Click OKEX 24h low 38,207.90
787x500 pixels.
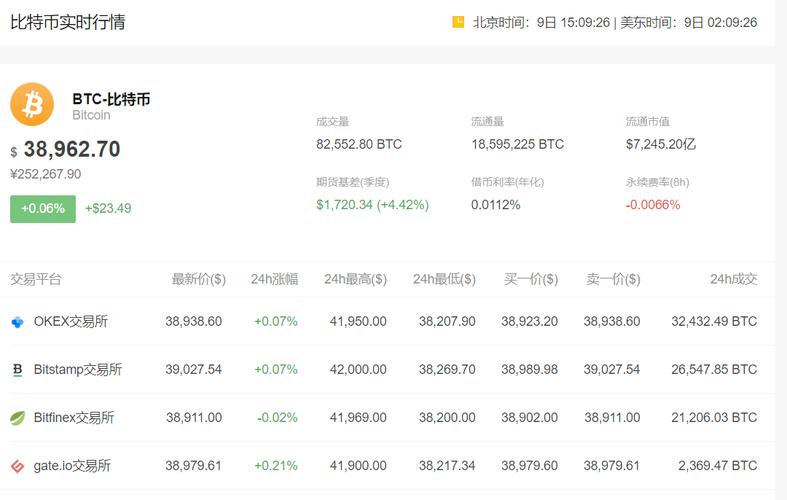pos(447,321)
